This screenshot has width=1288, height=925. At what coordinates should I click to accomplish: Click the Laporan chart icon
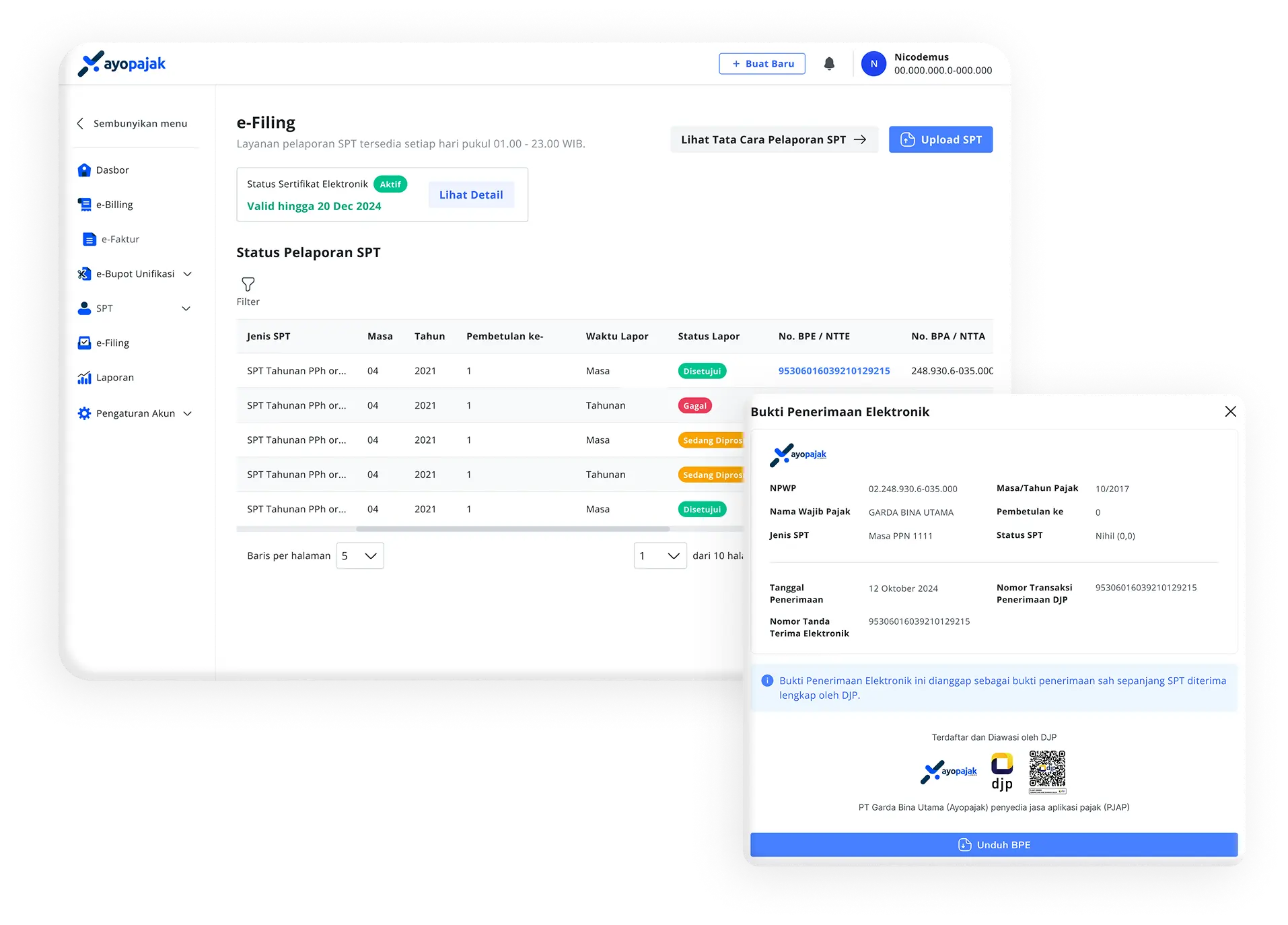point(84,378)
